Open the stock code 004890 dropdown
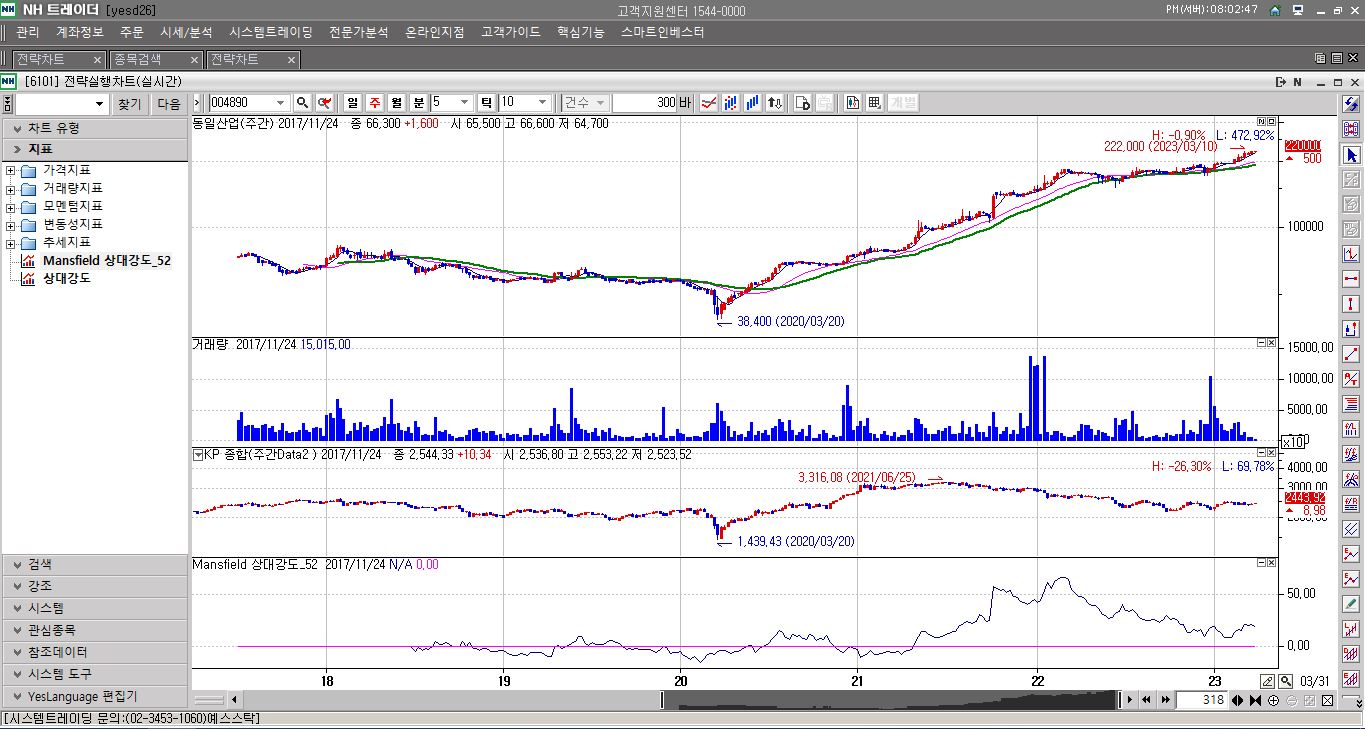Image resolution: width=1365 pixels, height=729 pixels. point(279,103)
